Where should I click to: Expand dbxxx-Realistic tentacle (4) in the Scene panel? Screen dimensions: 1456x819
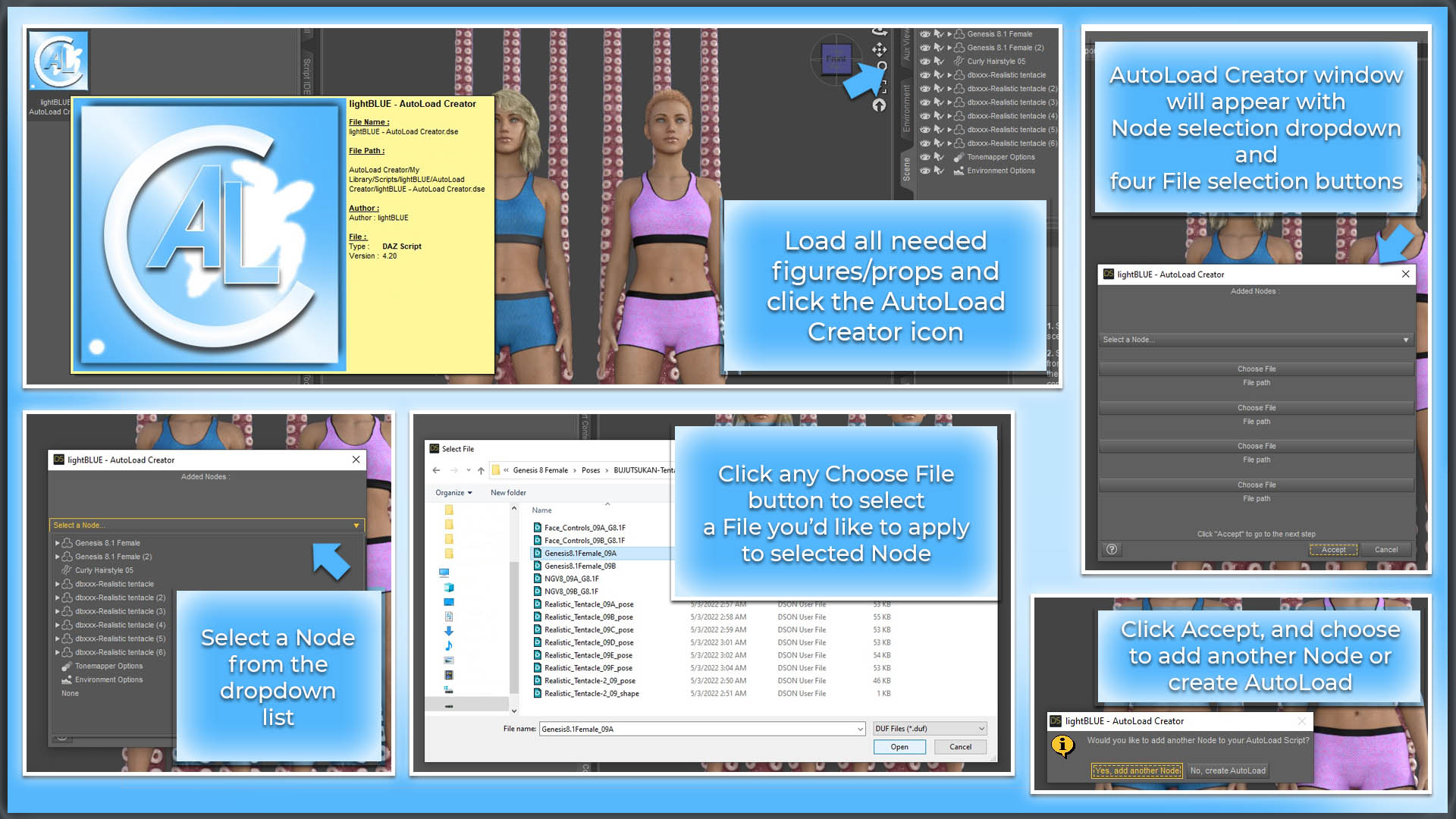[x=949, y=116]
